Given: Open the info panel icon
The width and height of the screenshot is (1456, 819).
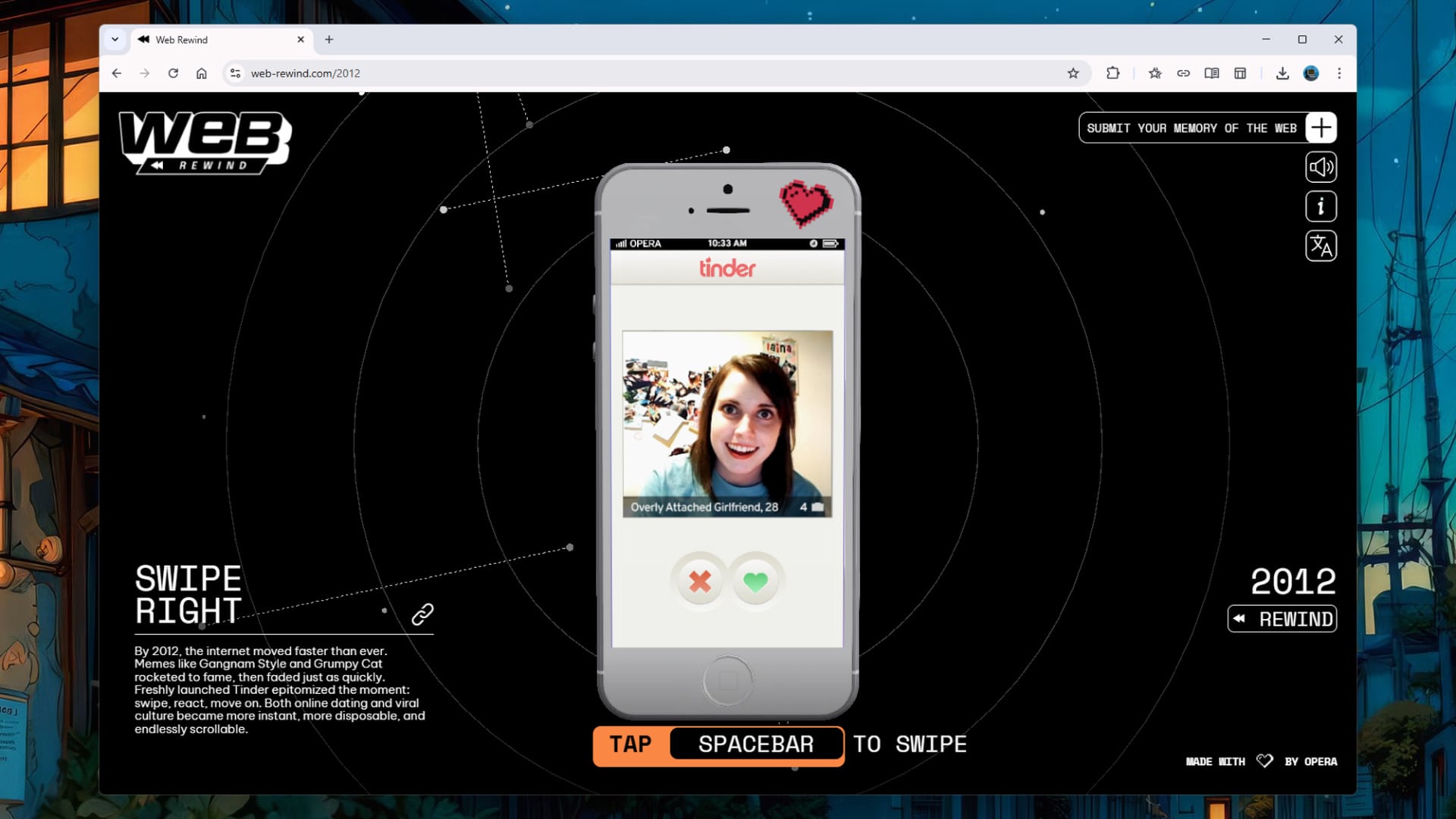Looking at the screenshot, I should (x=1320, y=206).
